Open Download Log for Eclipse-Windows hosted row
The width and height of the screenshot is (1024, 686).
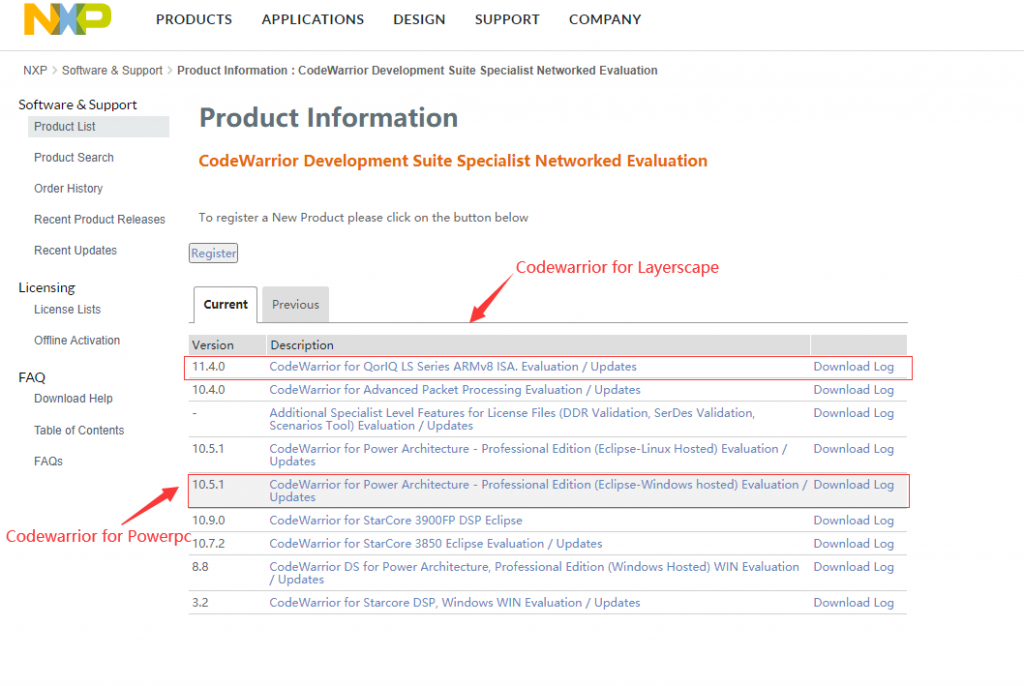tap(854, 485)
